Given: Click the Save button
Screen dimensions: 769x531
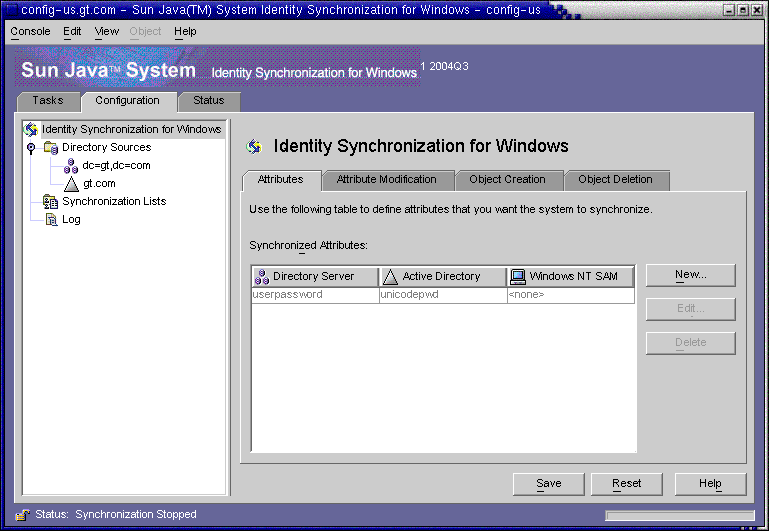Looking at the screenshot, I should click(548, 484).
